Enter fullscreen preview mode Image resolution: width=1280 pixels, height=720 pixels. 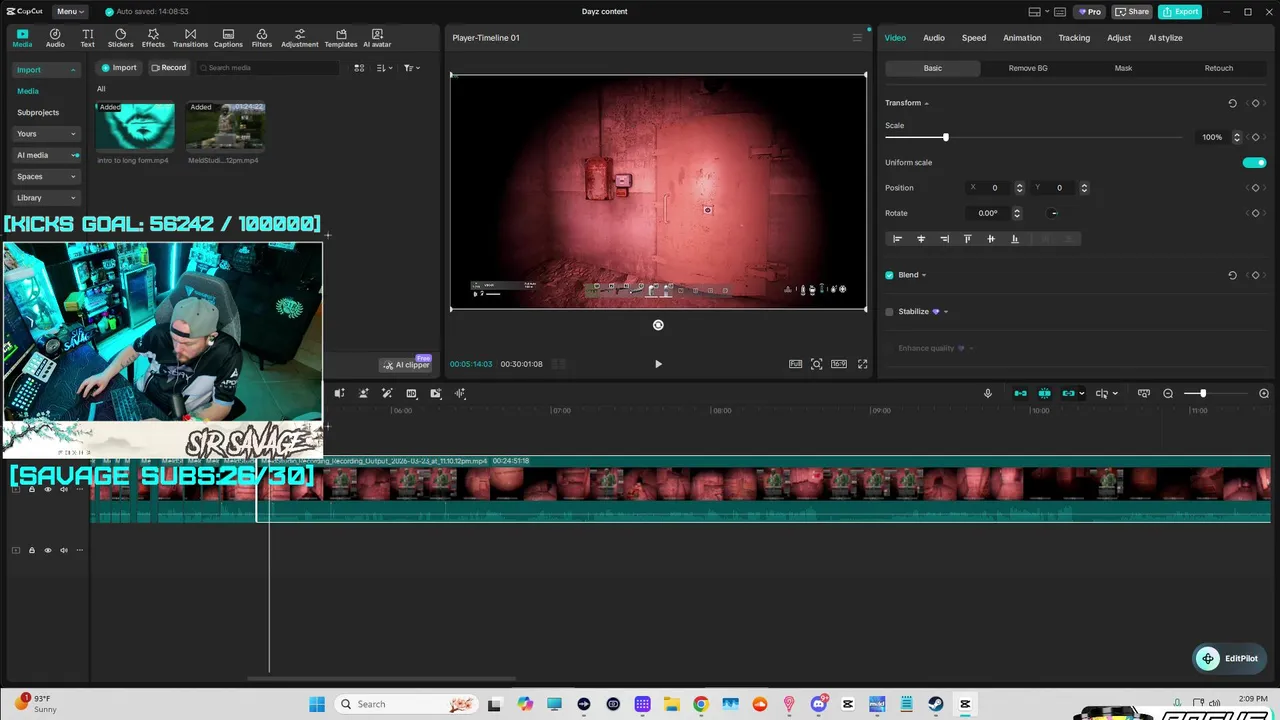862,364
